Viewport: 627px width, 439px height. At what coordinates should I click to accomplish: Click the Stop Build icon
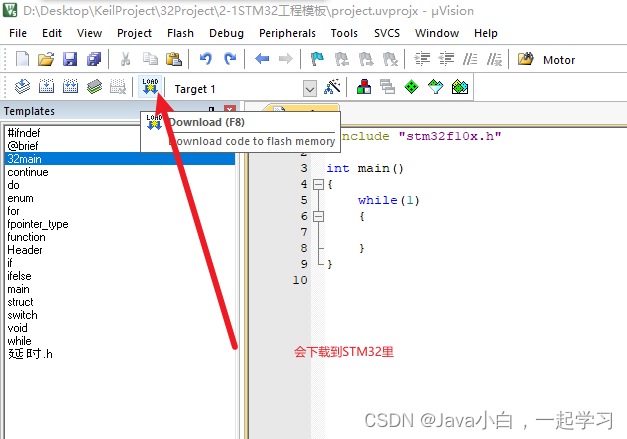[x=118, y=86]
